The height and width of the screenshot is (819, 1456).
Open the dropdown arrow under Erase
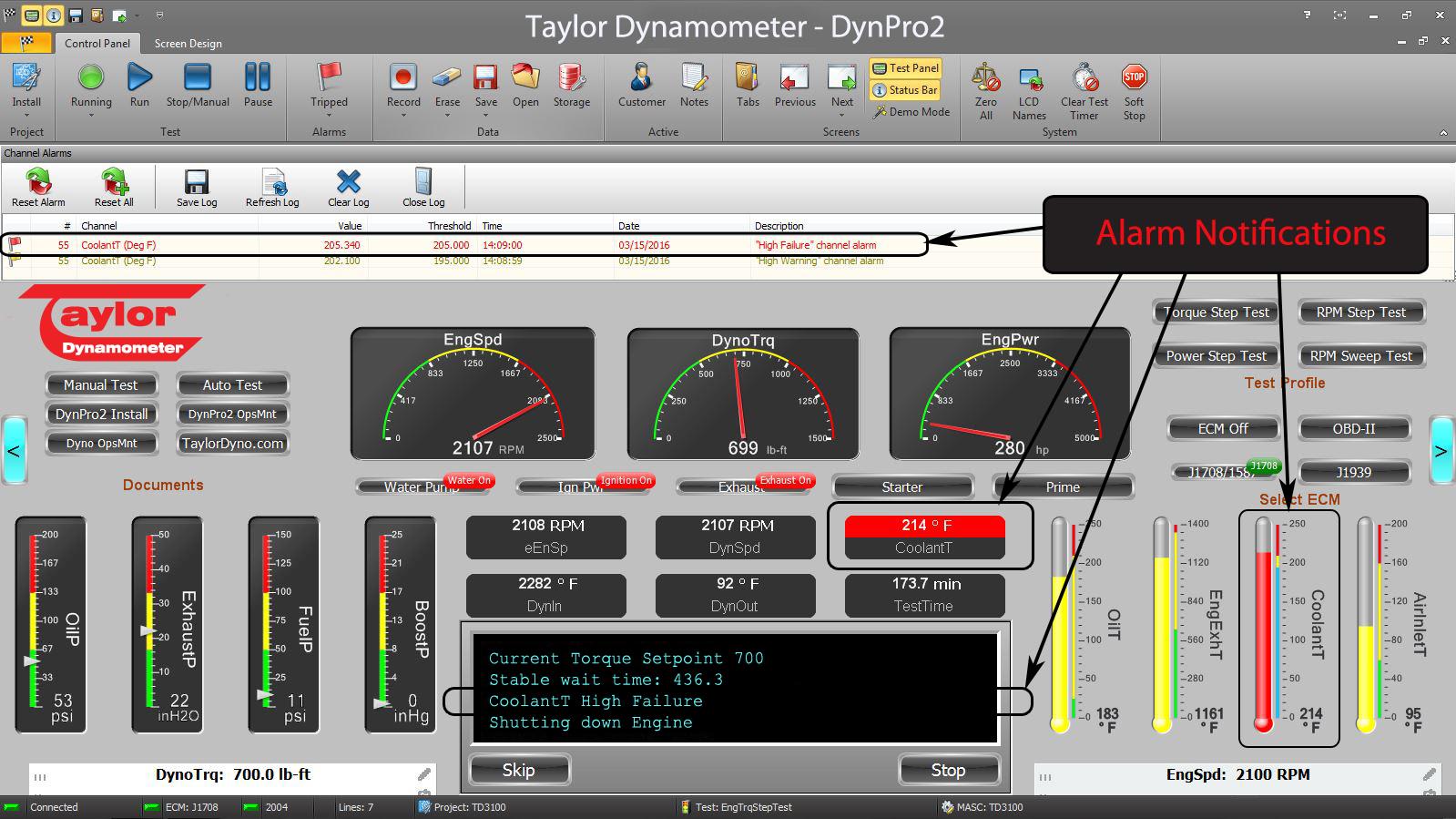[x=447, y=116]
